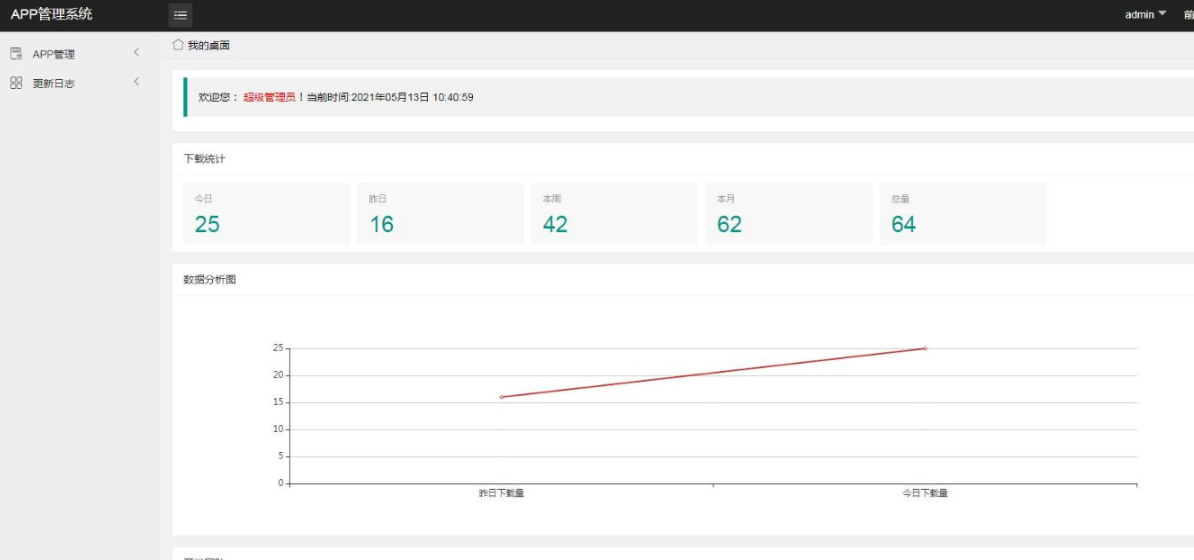Click the 本月 count 62
Viewport: 1194px width, 560px height.
[729, 224]
